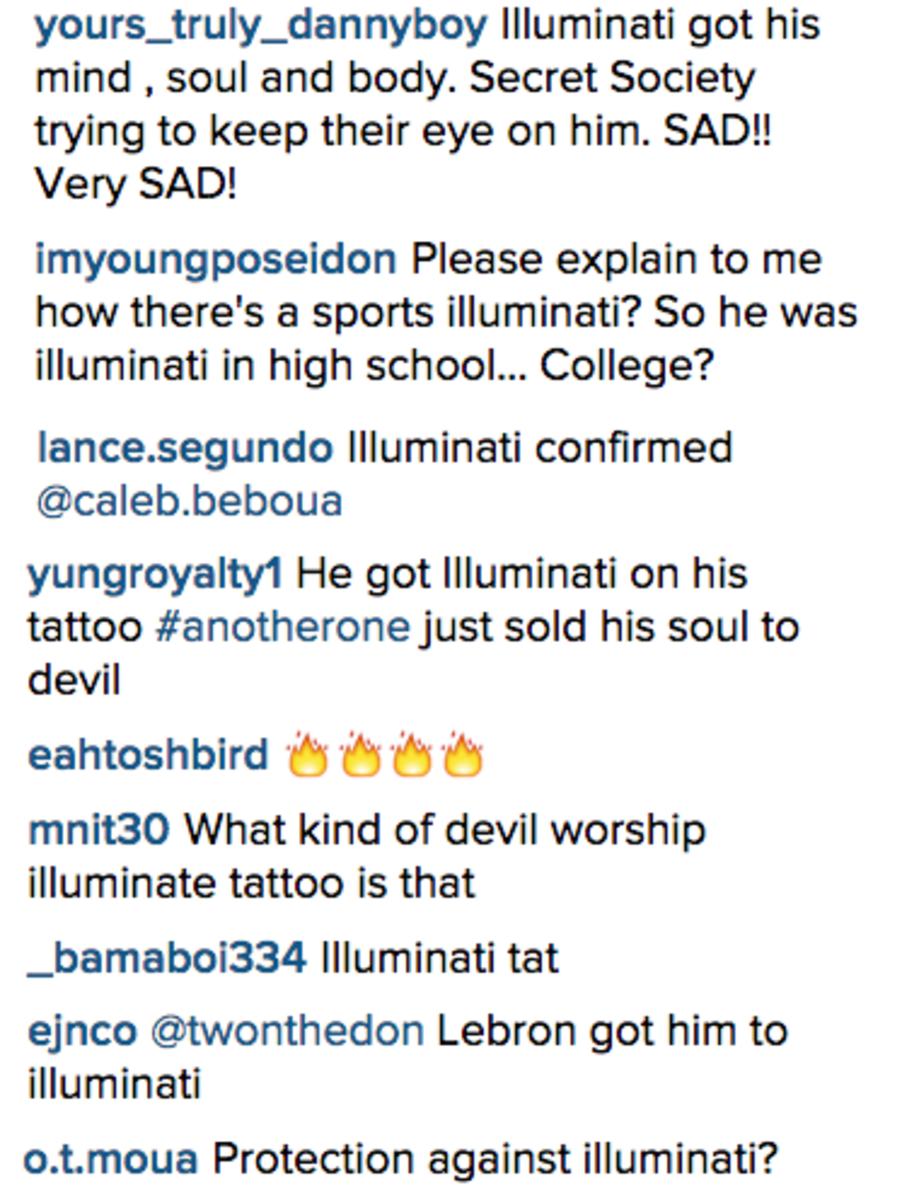
Task: Open the #anotherone hashtag
Action: (x=283, y=628)
